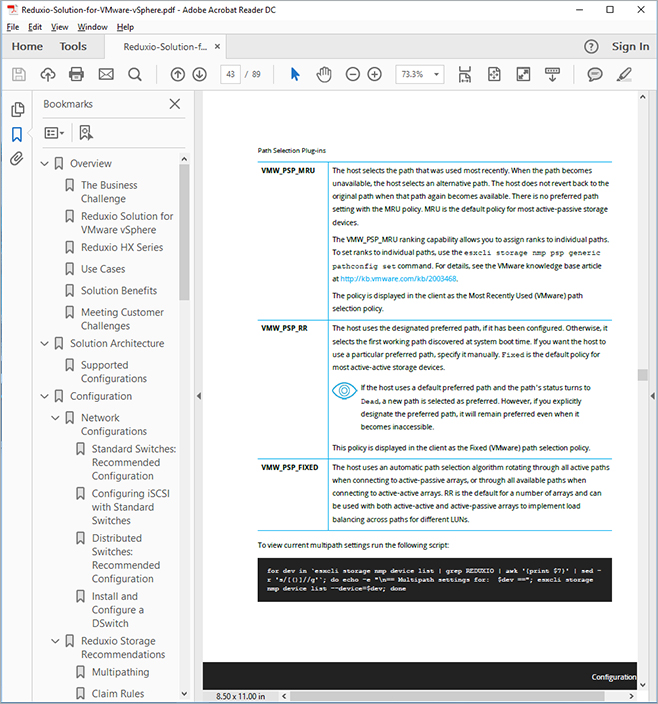Toggle the Bookmarks panel icon
Viewport: 658px width, 704px height.
17,134
